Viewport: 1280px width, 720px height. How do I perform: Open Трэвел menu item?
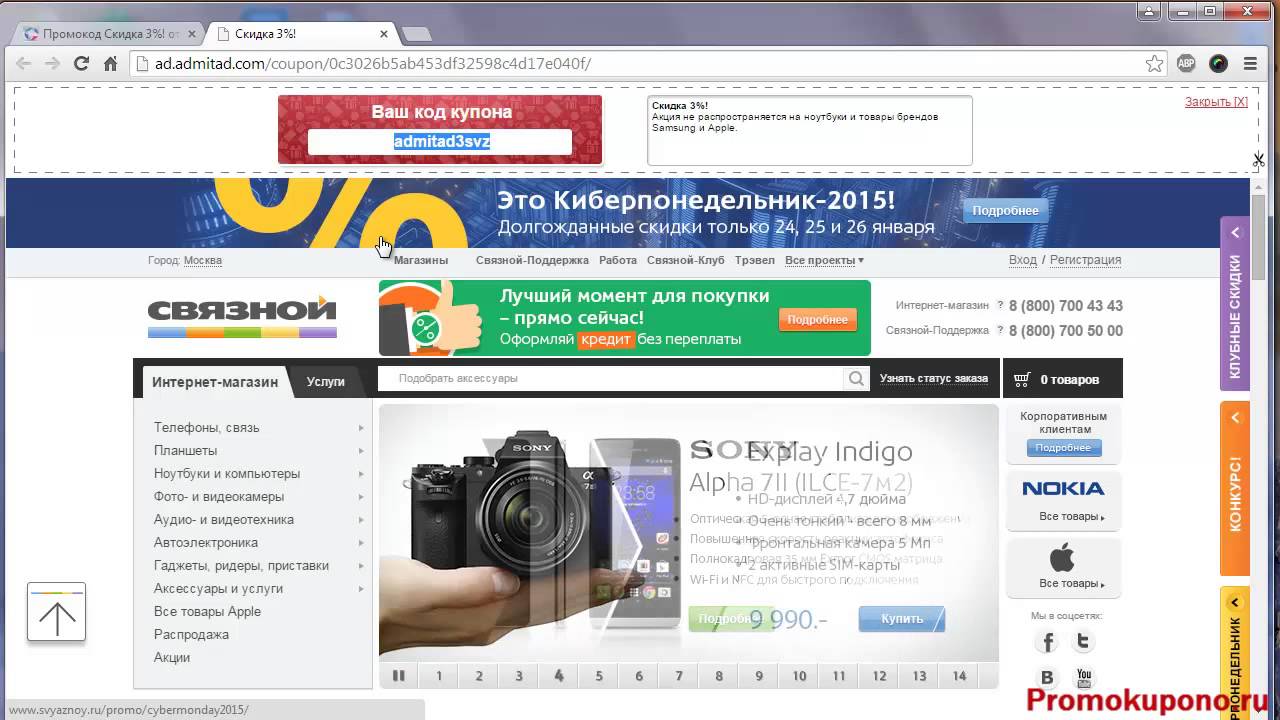pyautogui.click(x=754, y=260)
